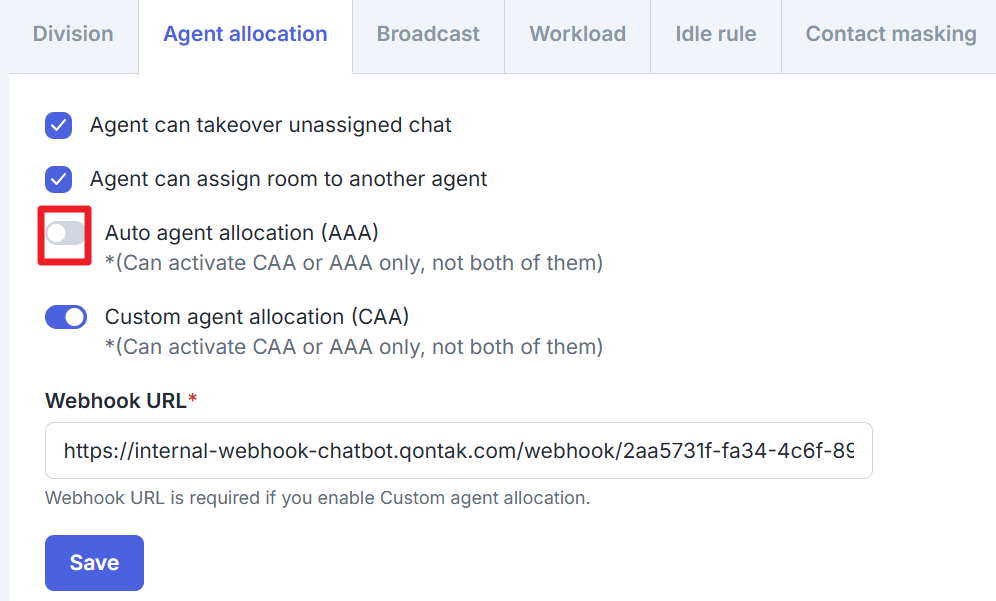Viewport: 996px width, 601px height.
Task: Open the Idle rule tab
Action: coord(715,34)
